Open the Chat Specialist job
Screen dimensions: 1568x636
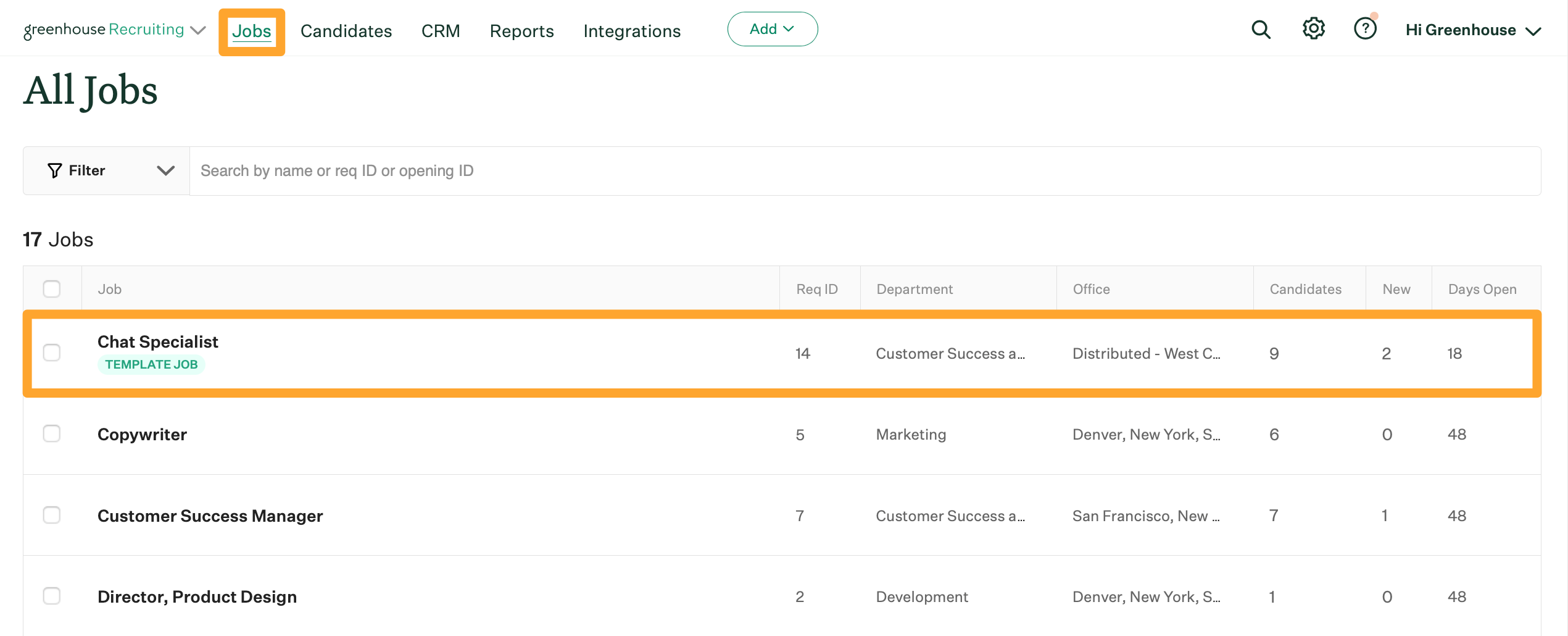tap(158, 341)
